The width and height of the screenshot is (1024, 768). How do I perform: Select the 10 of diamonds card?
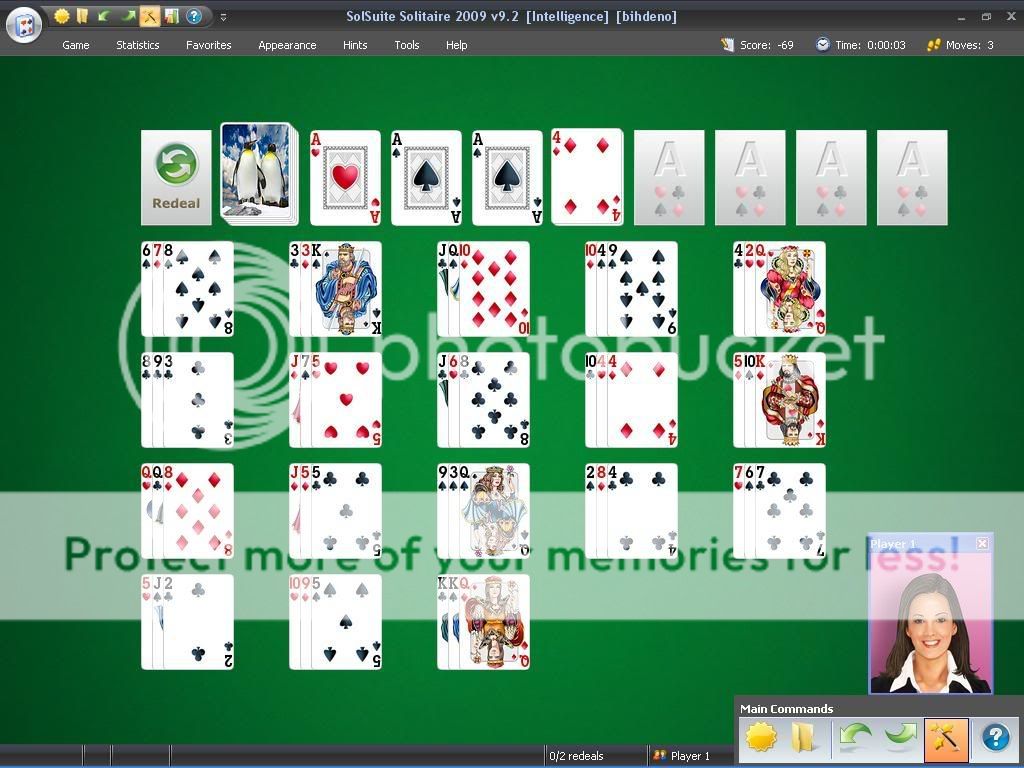494,289
